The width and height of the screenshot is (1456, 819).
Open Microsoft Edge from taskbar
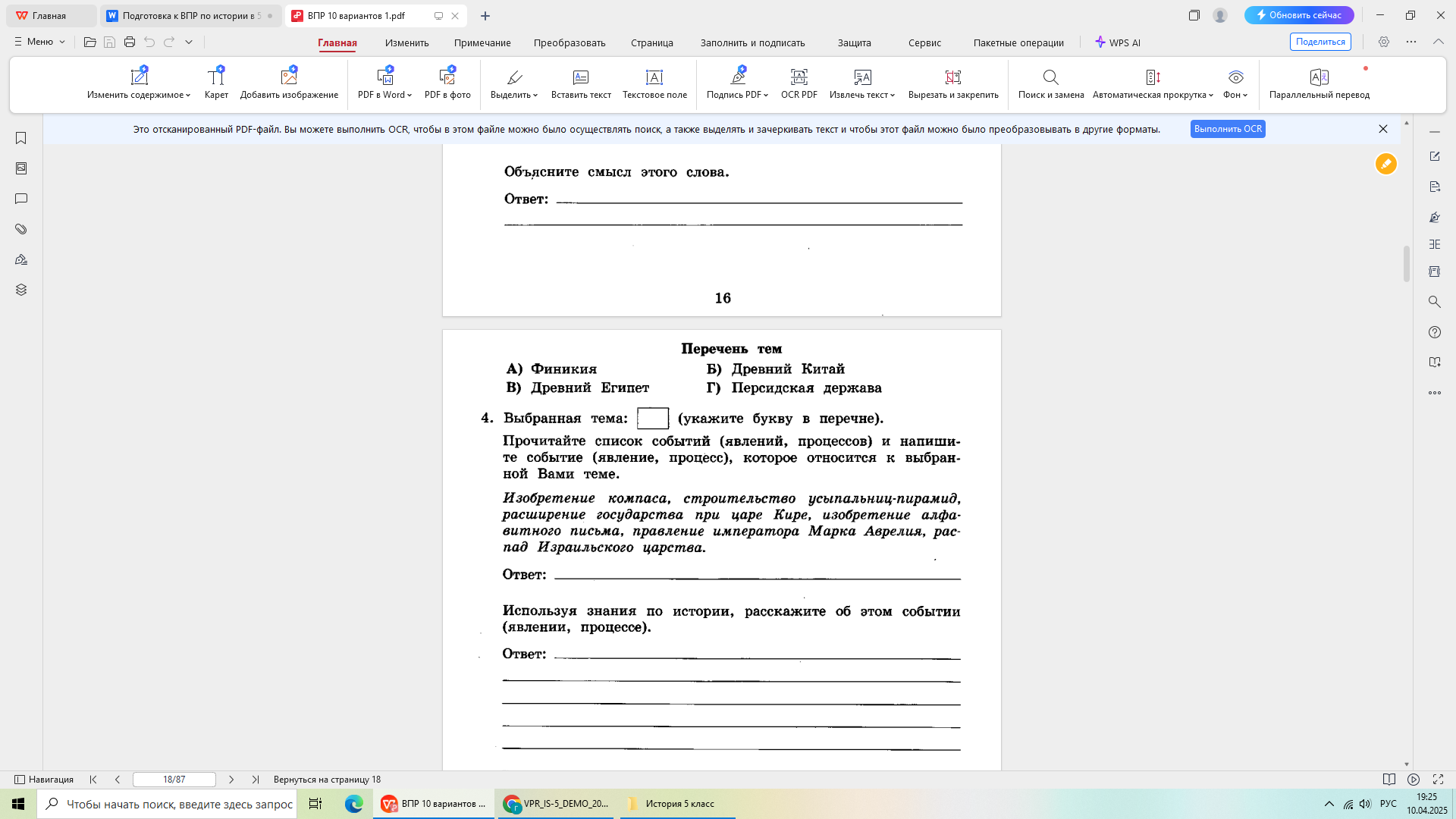354,804
